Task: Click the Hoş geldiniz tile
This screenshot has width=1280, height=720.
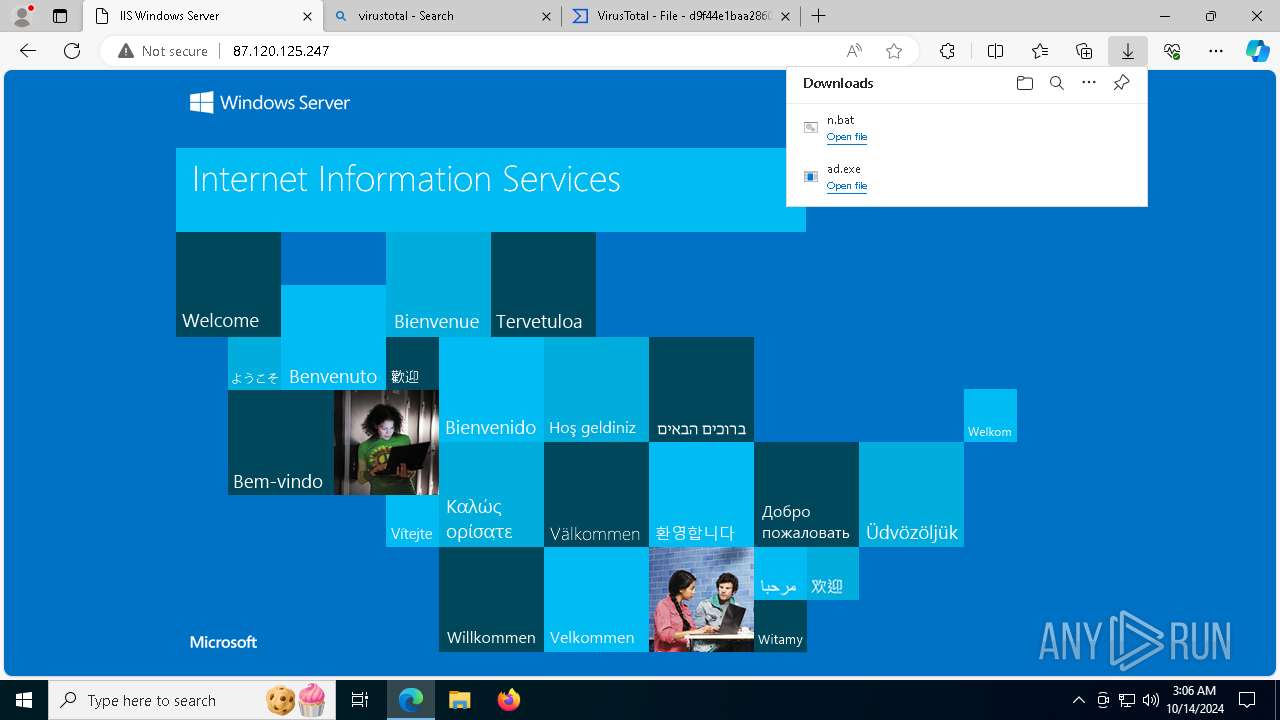Action: tap(596, 389)
